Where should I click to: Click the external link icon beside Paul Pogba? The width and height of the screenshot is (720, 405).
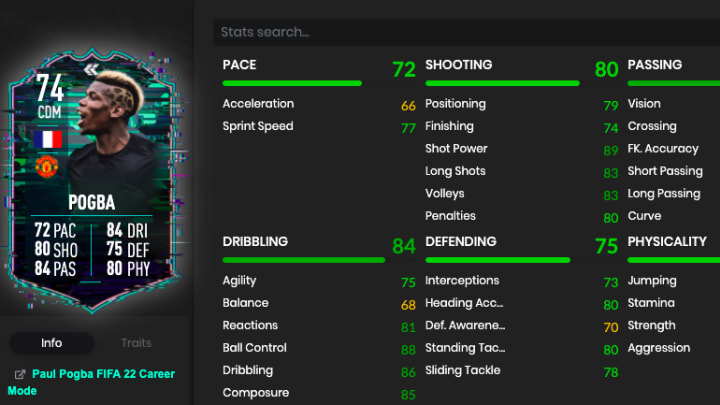(x=20, y=375)
